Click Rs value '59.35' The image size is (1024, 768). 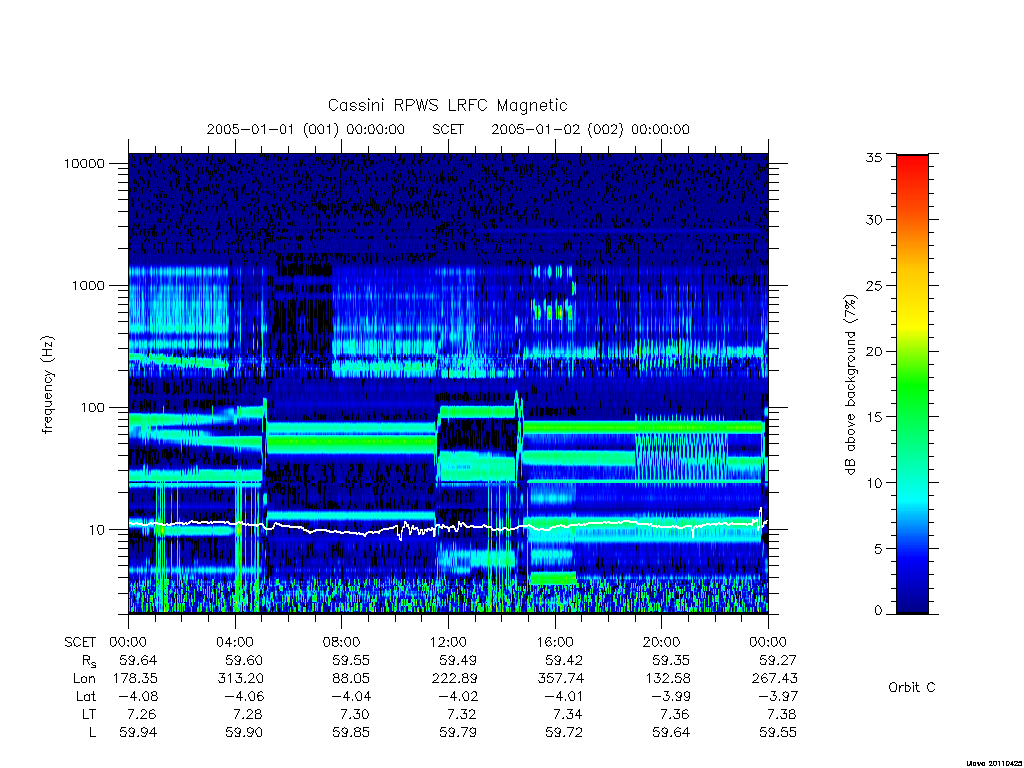coord(671,660)
